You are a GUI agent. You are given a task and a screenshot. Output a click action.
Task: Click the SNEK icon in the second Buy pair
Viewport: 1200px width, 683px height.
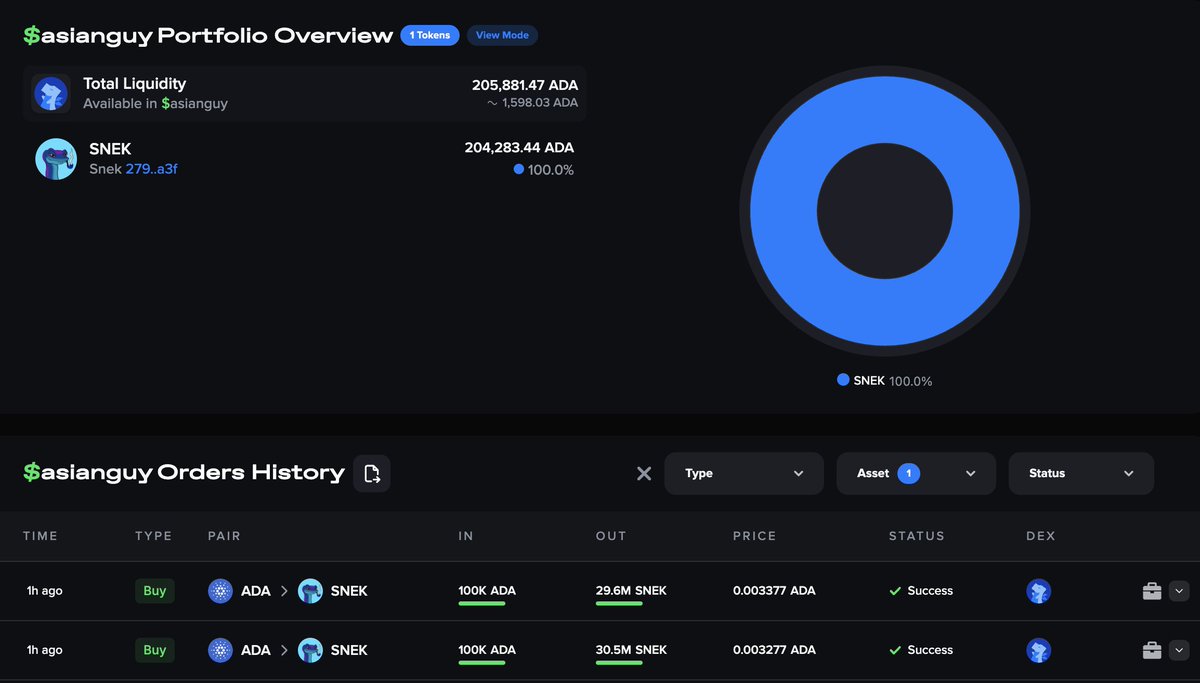tap(310, 650)
